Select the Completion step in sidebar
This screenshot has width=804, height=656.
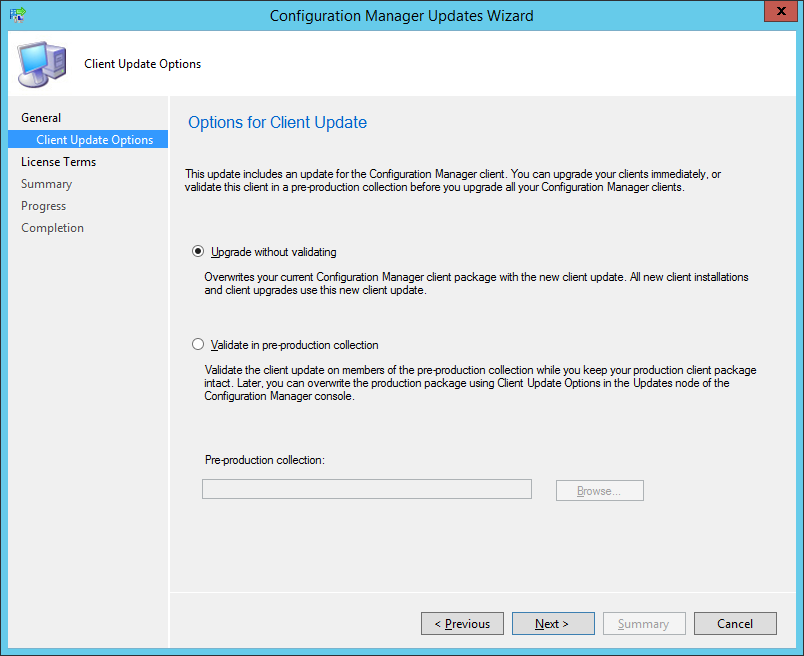pyautogui.click(x=52, y=228)
